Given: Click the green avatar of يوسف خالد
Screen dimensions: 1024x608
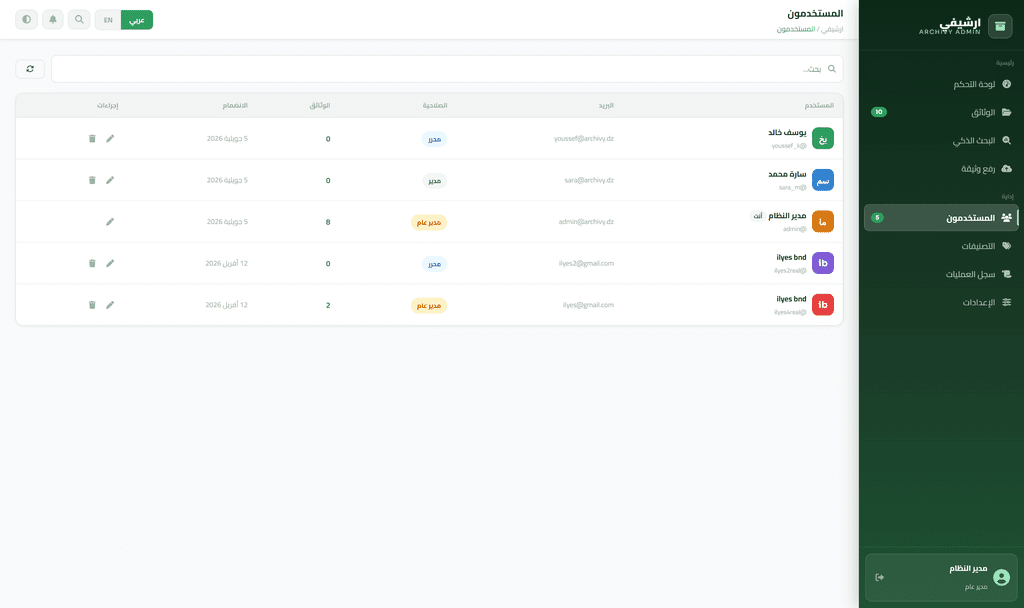Looking at the screenshot, I should (823, 138).
